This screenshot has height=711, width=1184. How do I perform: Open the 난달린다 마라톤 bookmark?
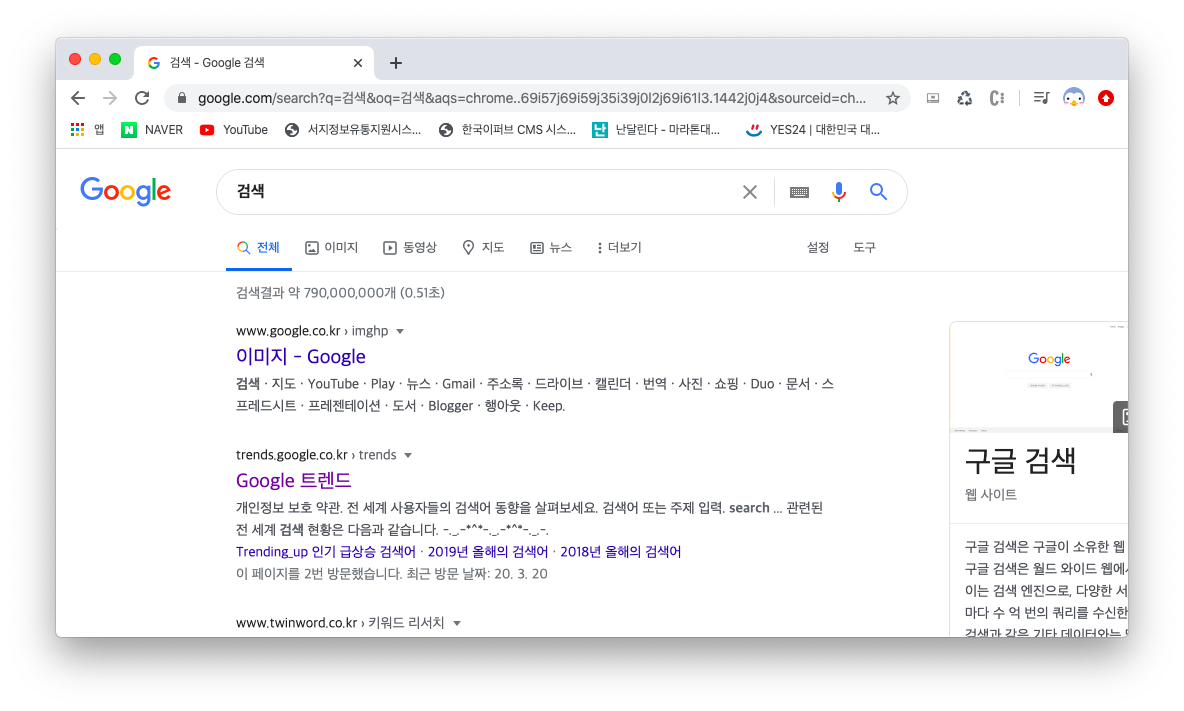[655, 130]
